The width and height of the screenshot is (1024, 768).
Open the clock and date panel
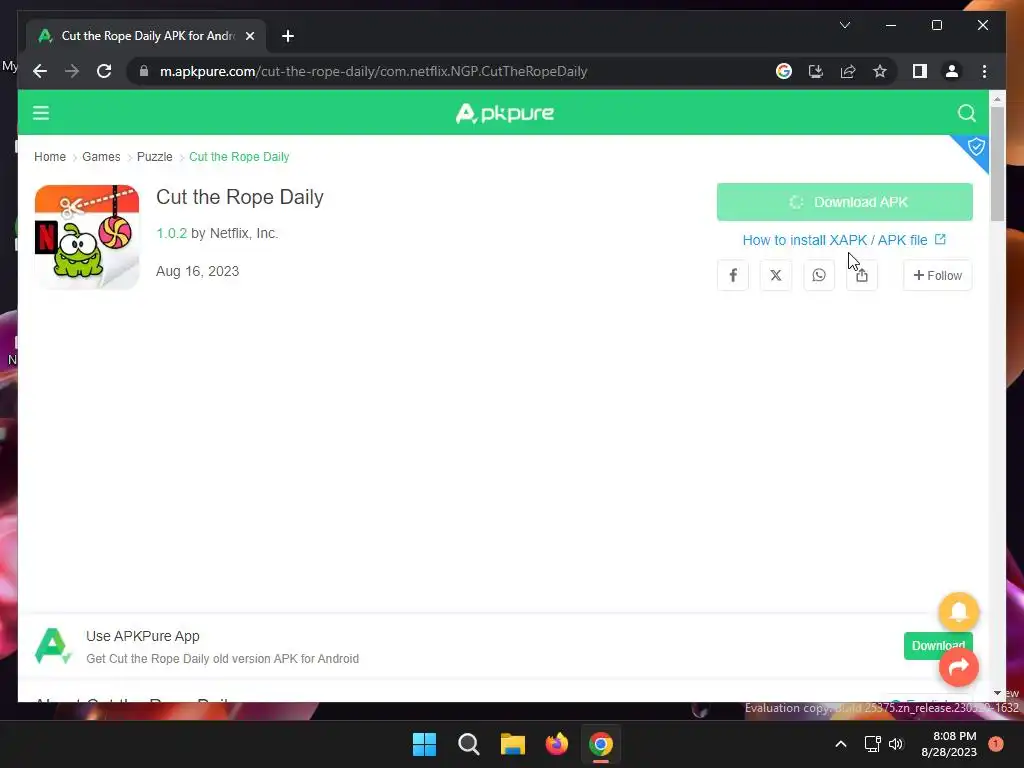coord(949,744)
